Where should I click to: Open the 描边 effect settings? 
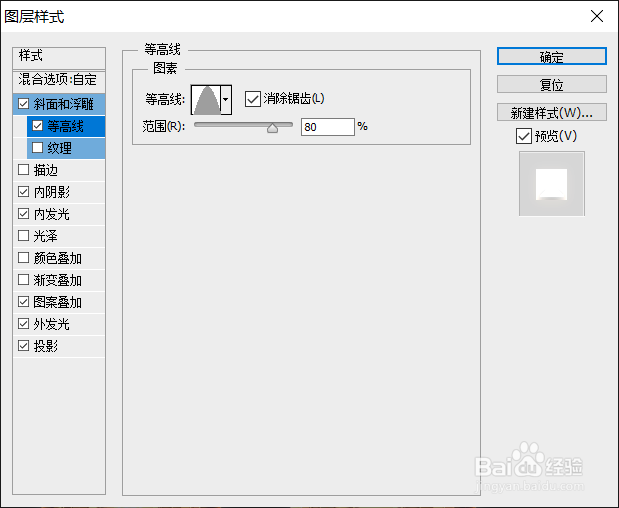46,171
